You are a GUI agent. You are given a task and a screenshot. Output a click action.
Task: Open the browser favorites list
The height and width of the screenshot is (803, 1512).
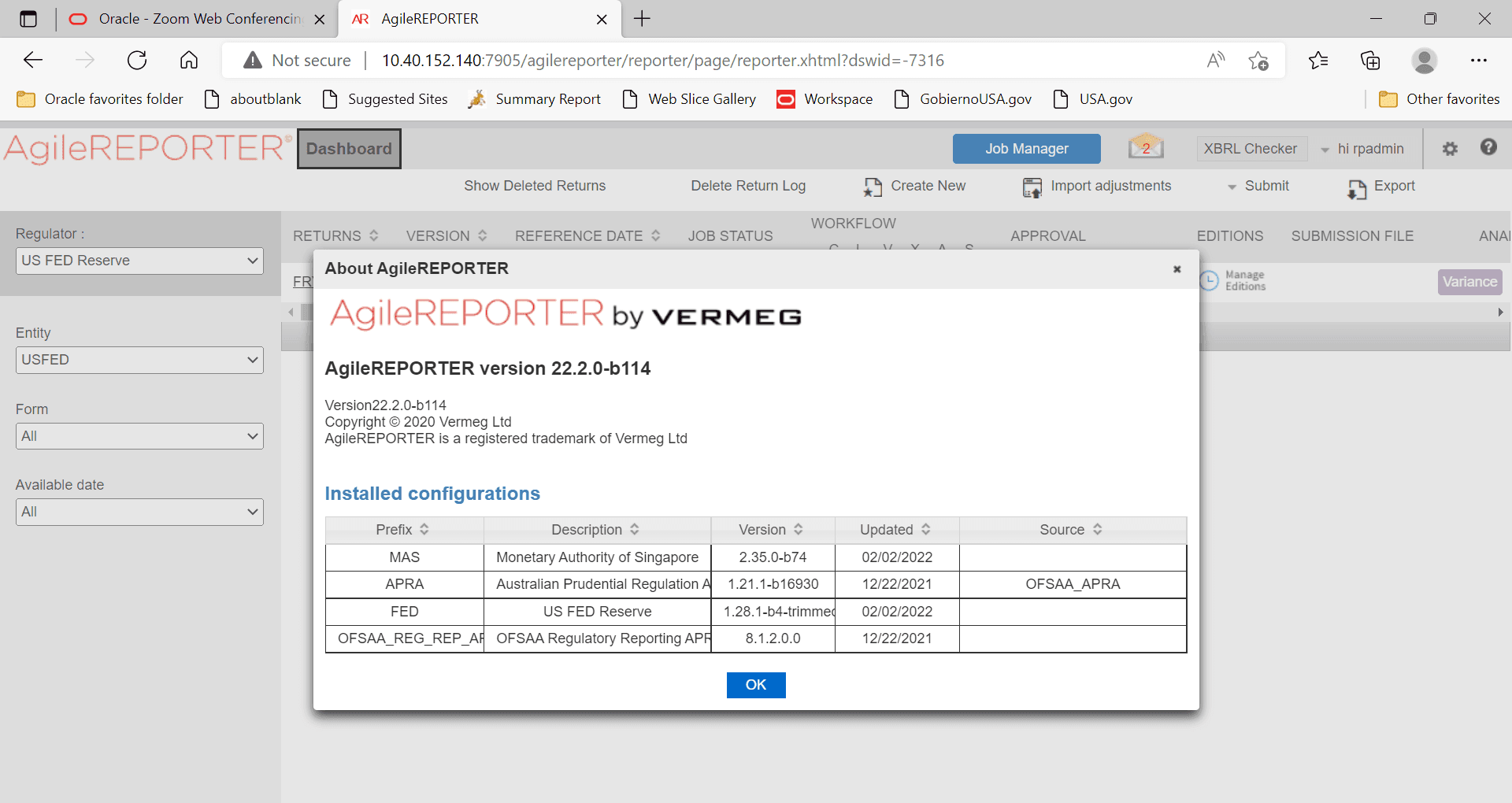(1318, 61)
